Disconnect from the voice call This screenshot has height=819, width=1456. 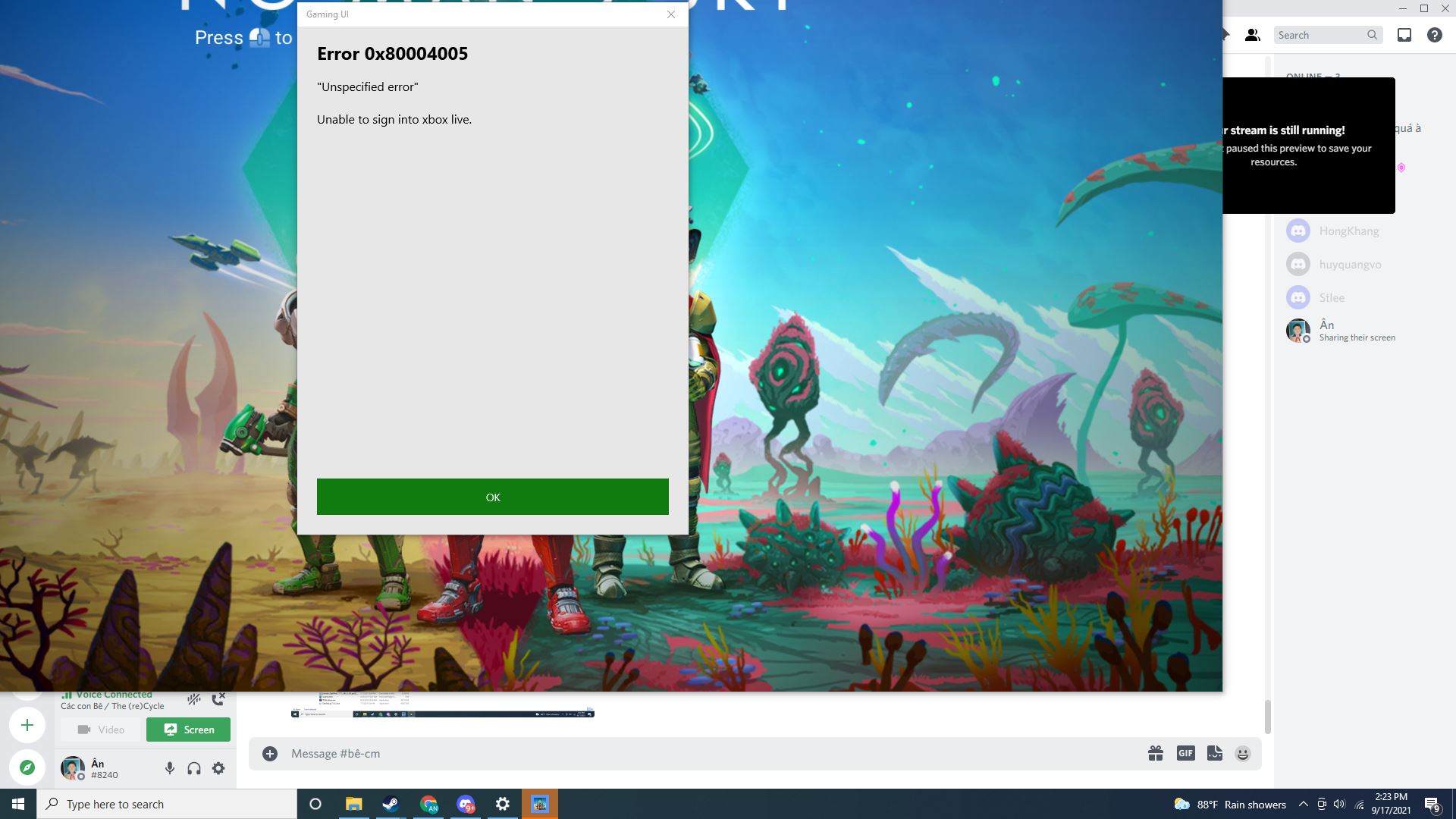click(x=219, y=698)
